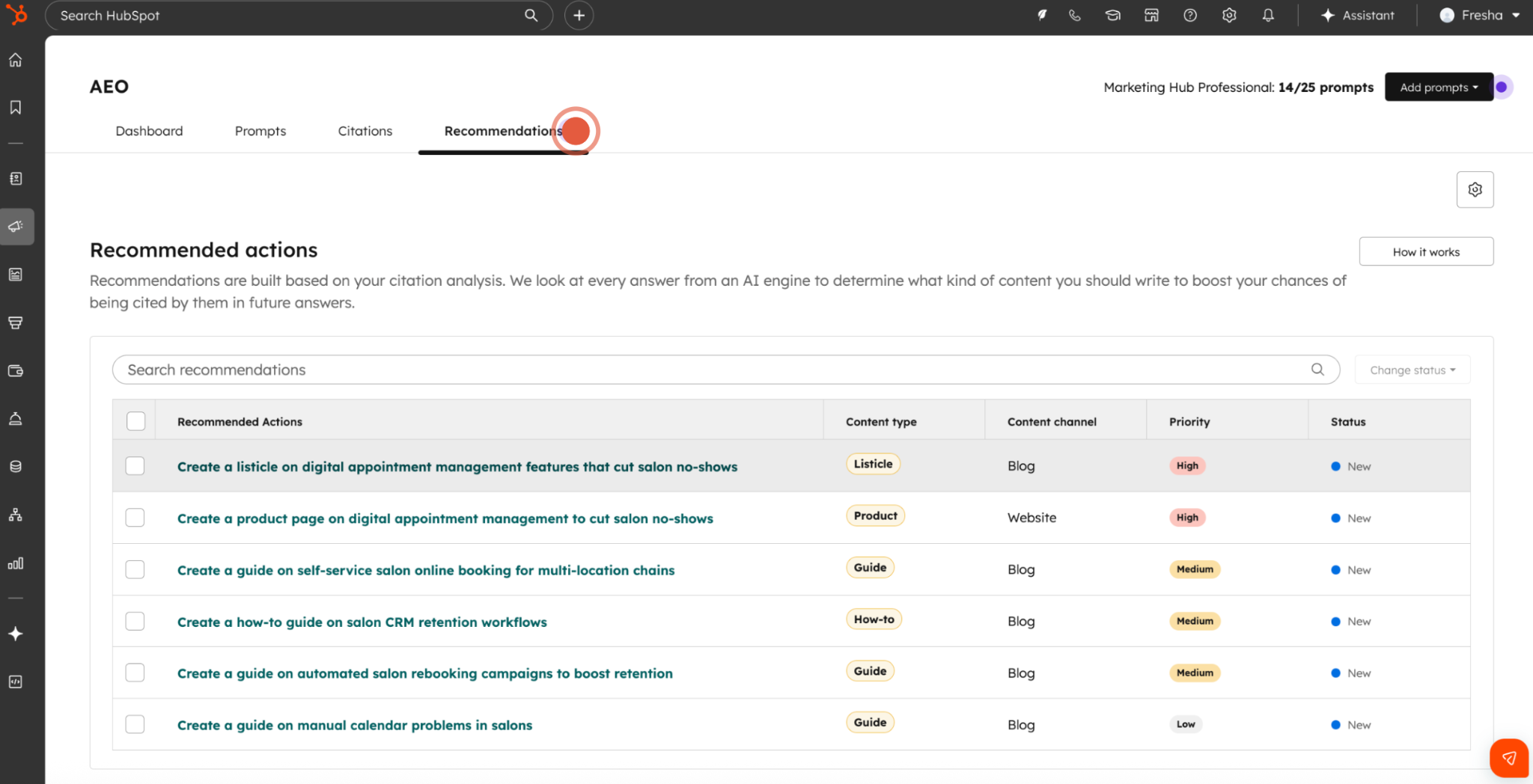The width and height of the screenshot is (1533, 784).
Task: Open the Data management database sidebar icon
Action: tap(16, 466)
